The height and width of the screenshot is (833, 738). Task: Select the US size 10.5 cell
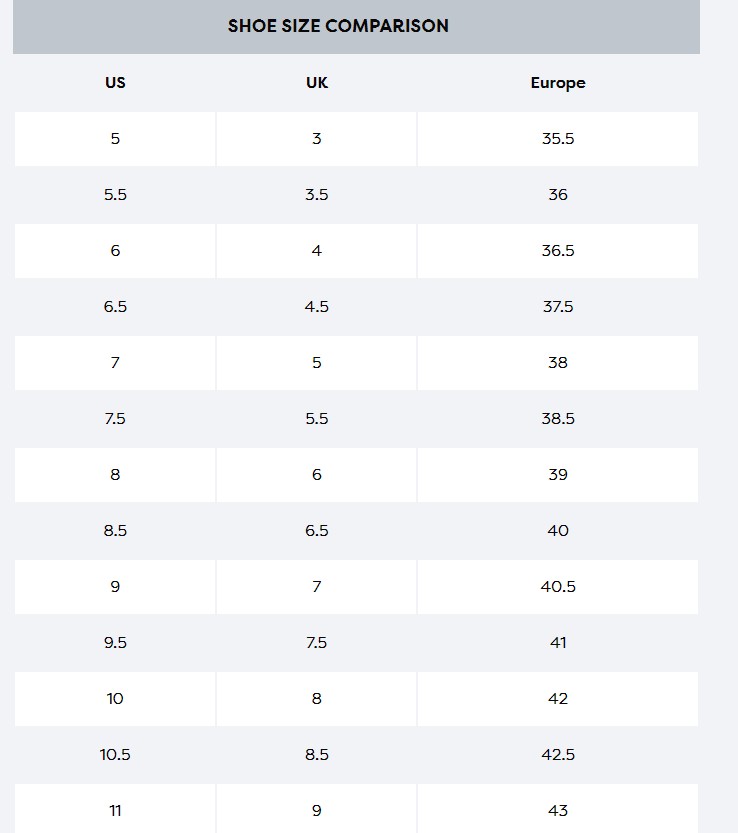click(115, 755)
